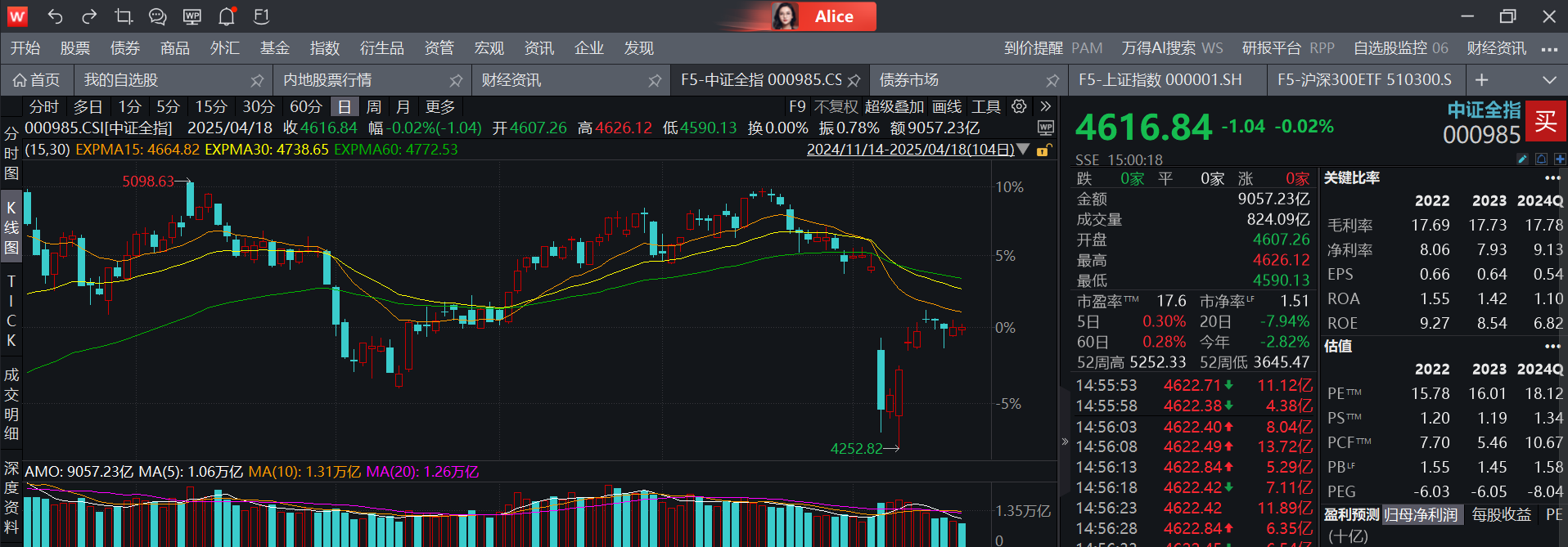Add a new tab with plus icon
Viewport: 1568px width, 547px height.
tap(1481, 80)
